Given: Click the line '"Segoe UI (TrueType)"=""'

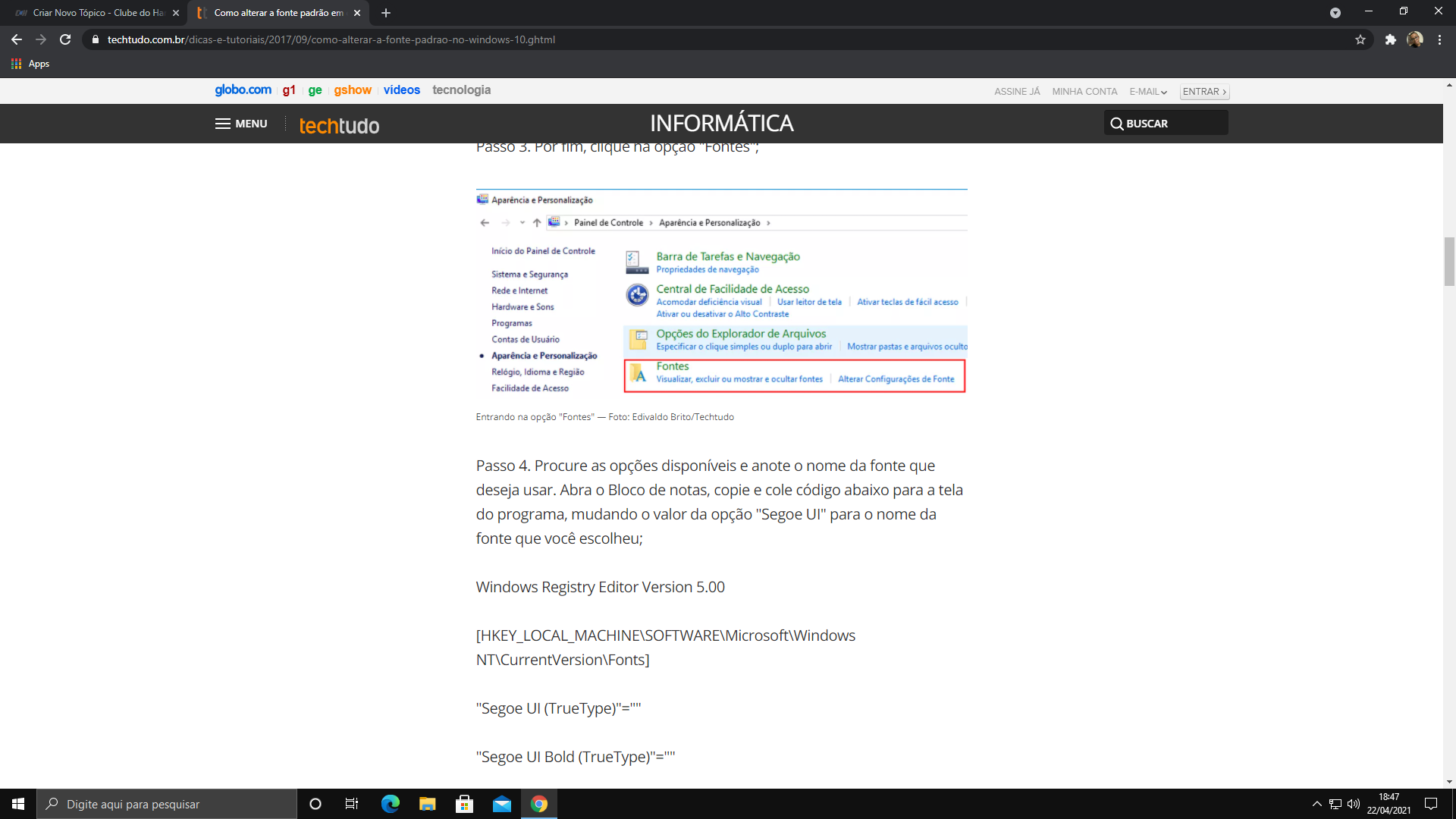Looking at the screenshot, I should click(x=558, y=708).
